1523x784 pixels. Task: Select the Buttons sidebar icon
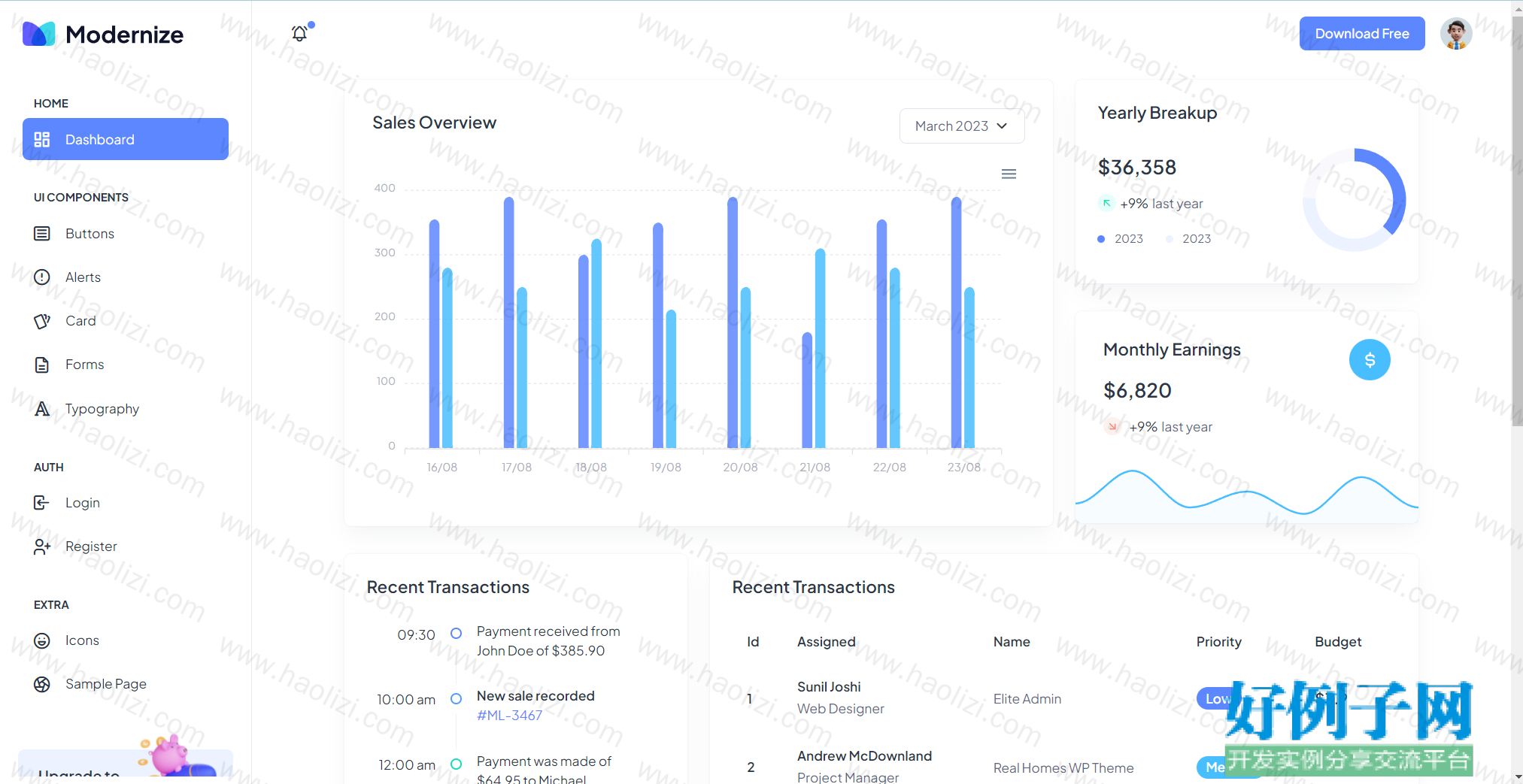(42, 234)
